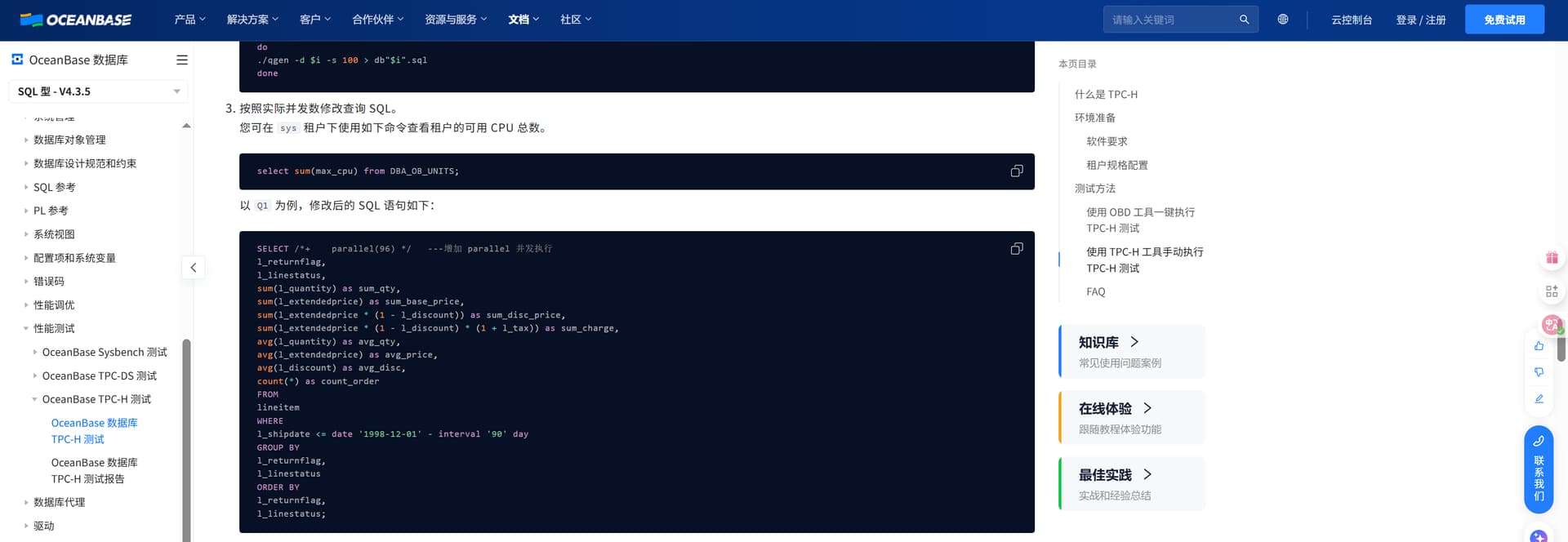
Task: Open the 社区 menu
Action: point(576,20)
